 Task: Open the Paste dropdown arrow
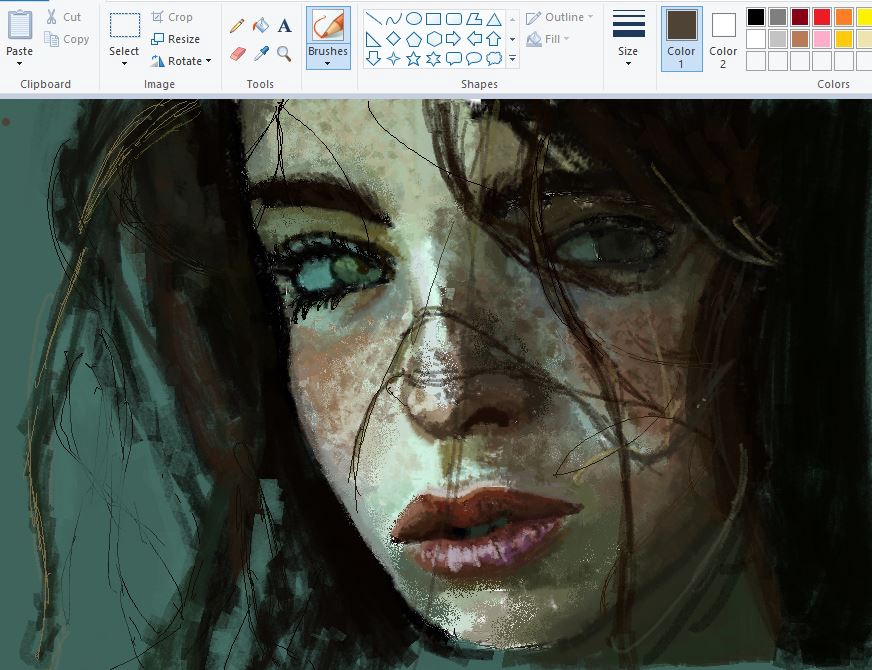click(19, 64)
